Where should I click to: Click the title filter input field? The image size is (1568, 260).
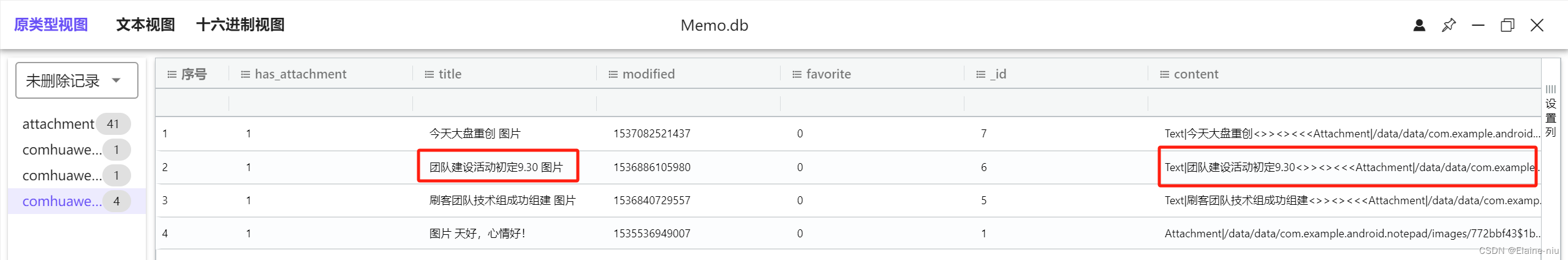pos(504,103)
